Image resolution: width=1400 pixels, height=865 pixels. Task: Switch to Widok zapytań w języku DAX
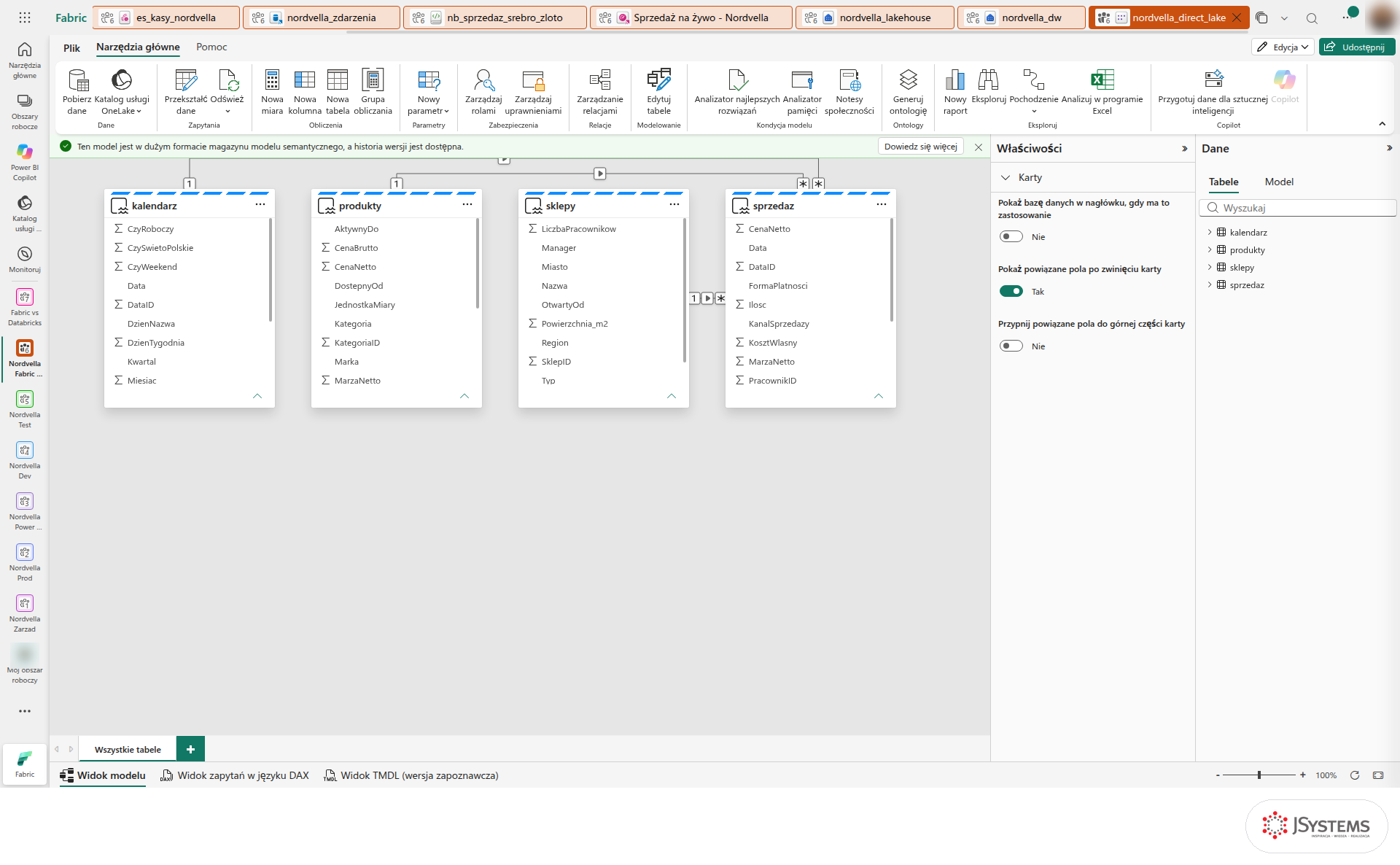click(x=235, y=775)
